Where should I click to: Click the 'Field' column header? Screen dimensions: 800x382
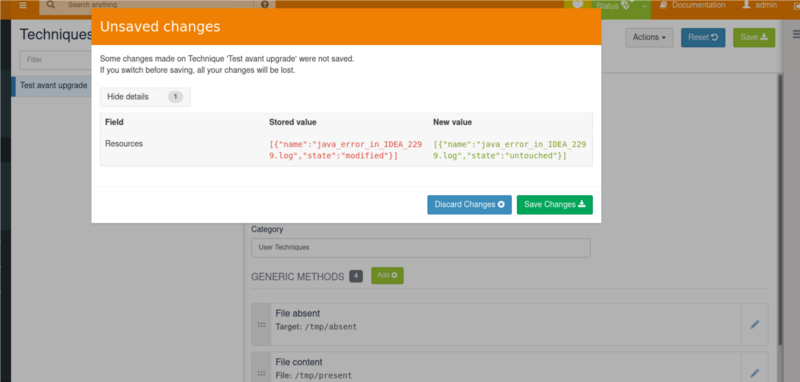[x=114, y=122]
